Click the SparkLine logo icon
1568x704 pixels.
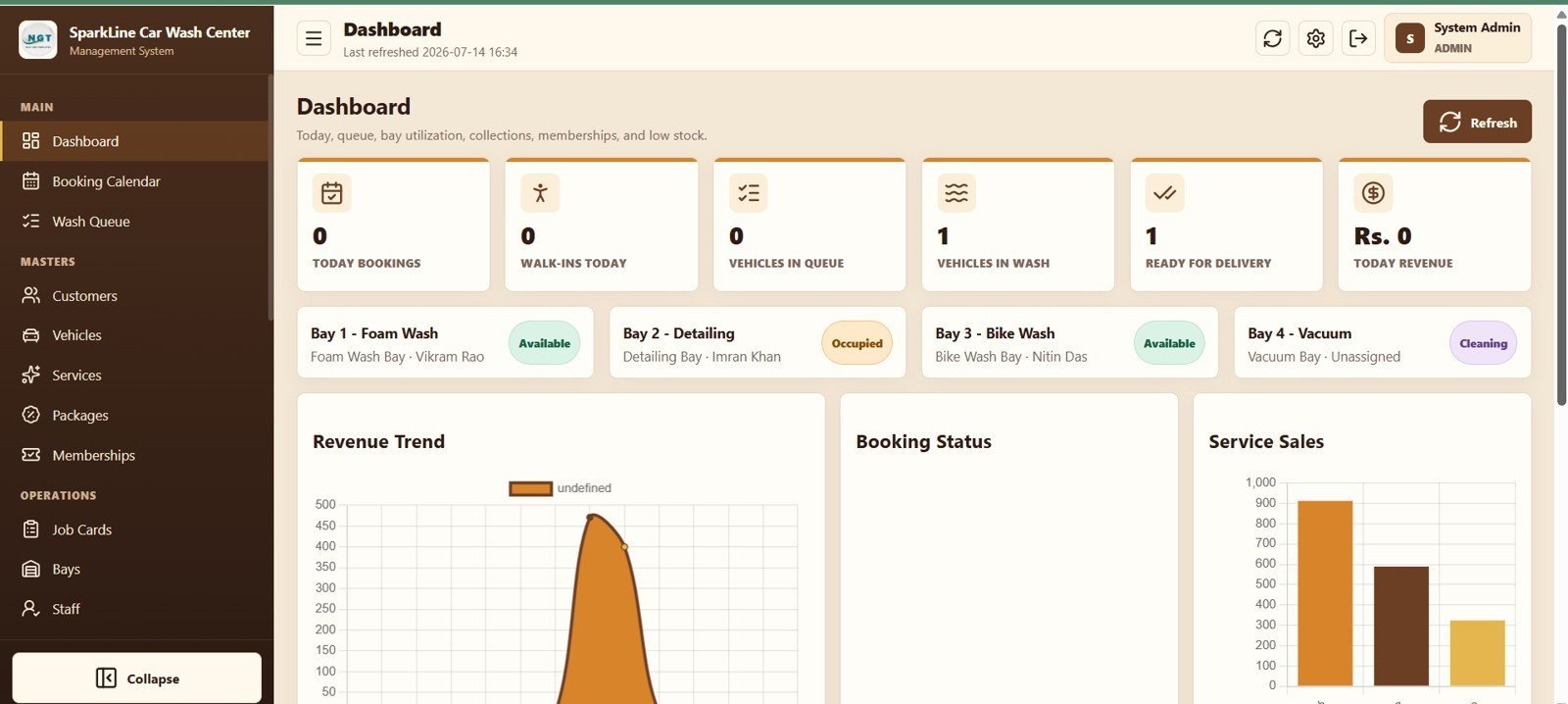pyautogui.click(x=38, y=40)
